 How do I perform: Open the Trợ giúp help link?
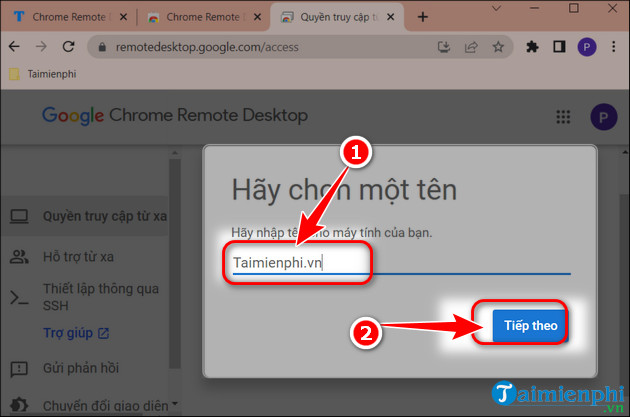[x=76, y=333]
